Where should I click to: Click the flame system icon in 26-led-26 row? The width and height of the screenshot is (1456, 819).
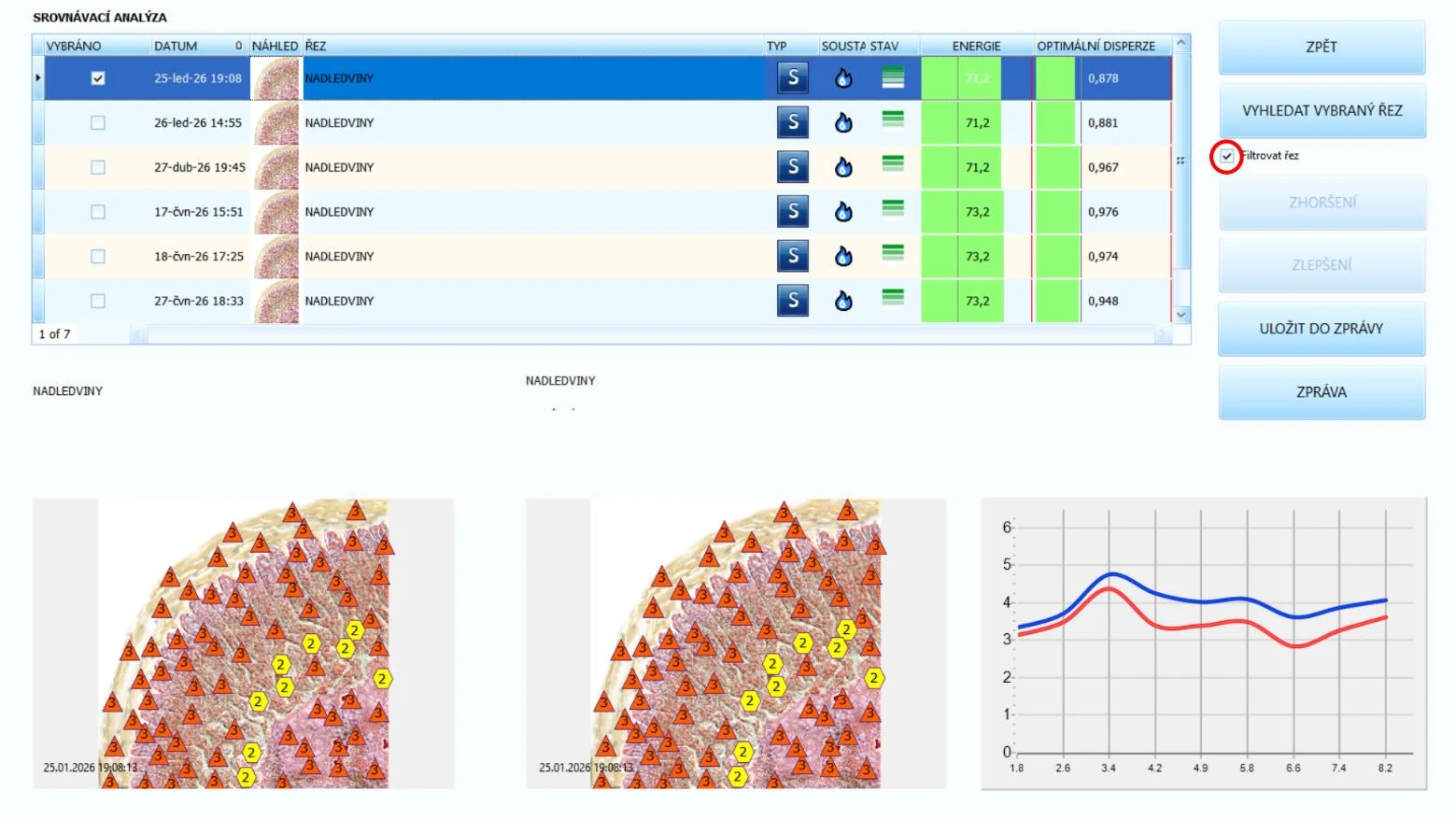[x=843, y=122]
